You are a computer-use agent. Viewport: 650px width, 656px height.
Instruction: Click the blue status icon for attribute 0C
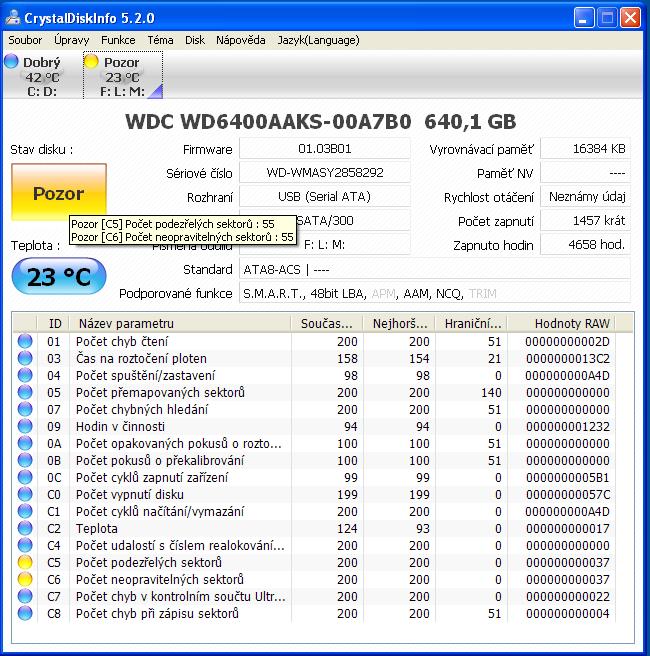pyautogui.click(x=25, y=477)
